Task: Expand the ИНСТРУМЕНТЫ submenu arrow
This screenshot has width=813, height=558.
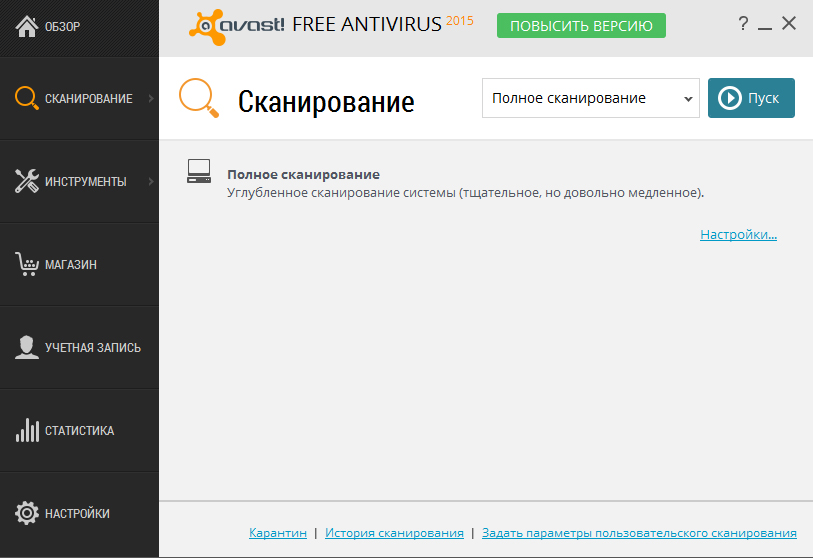Action: click(151, 181)
